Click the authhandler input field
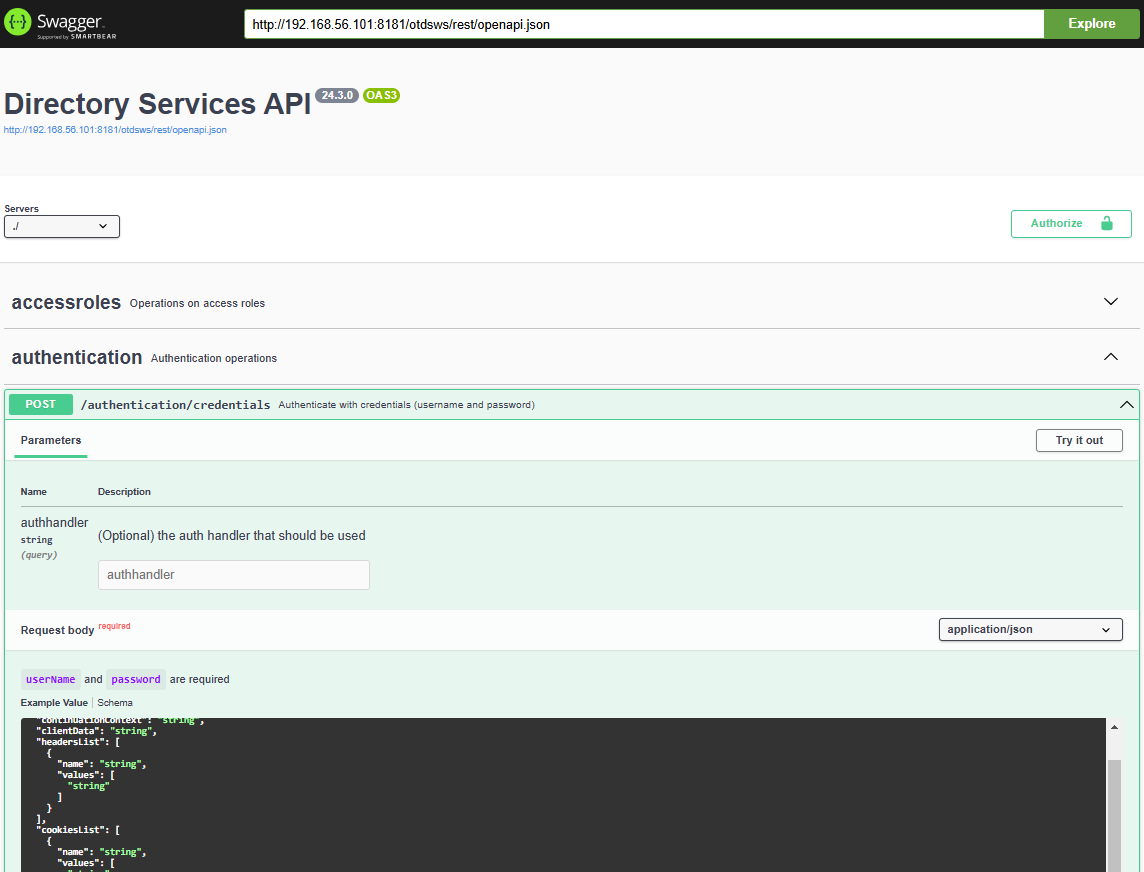 click(x=234, y=575)
